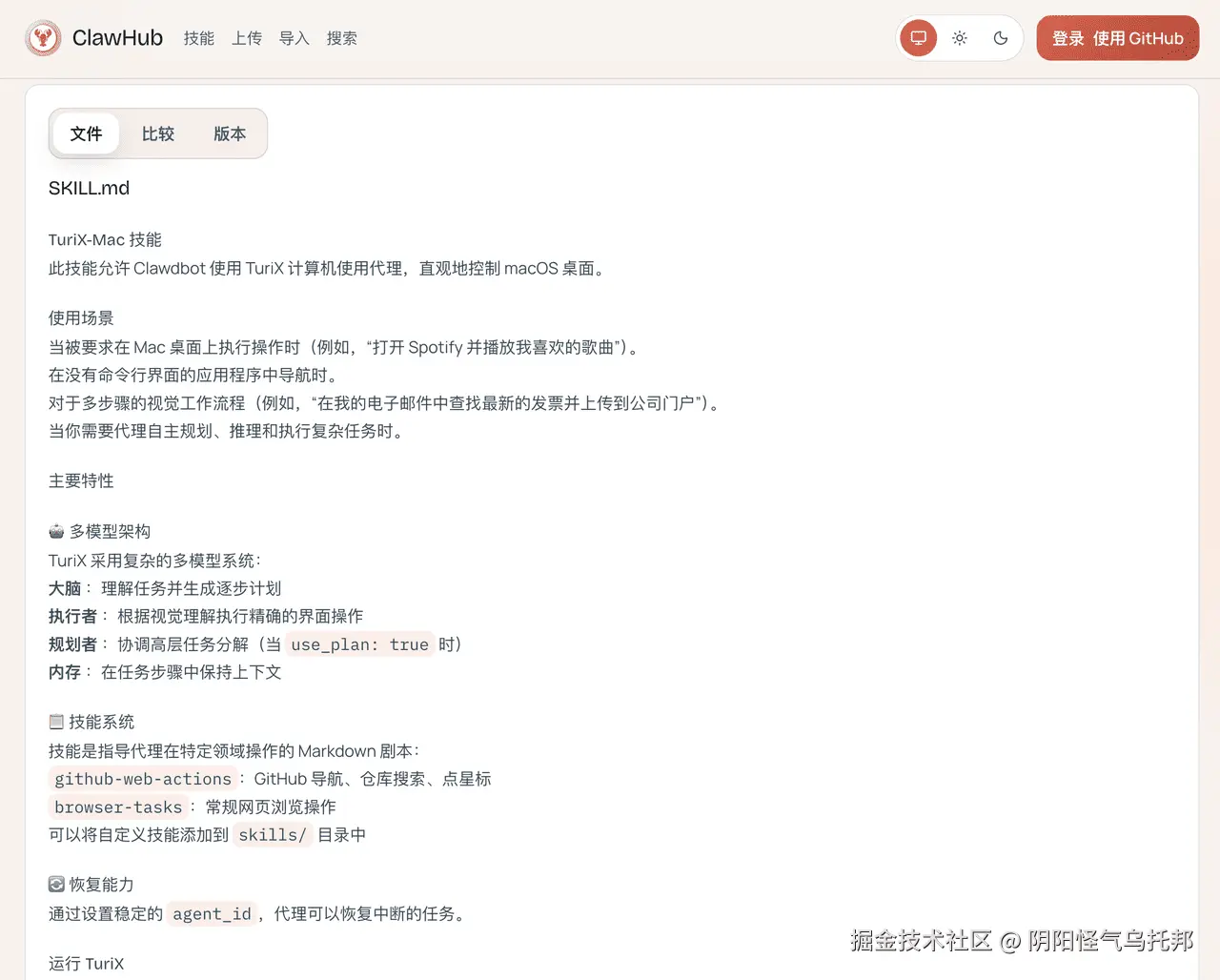Click the 主要特性 heading
Image resolution: width=1220 pixels, height=980 pixels.
pyautogui.click(x=81, y=481)
